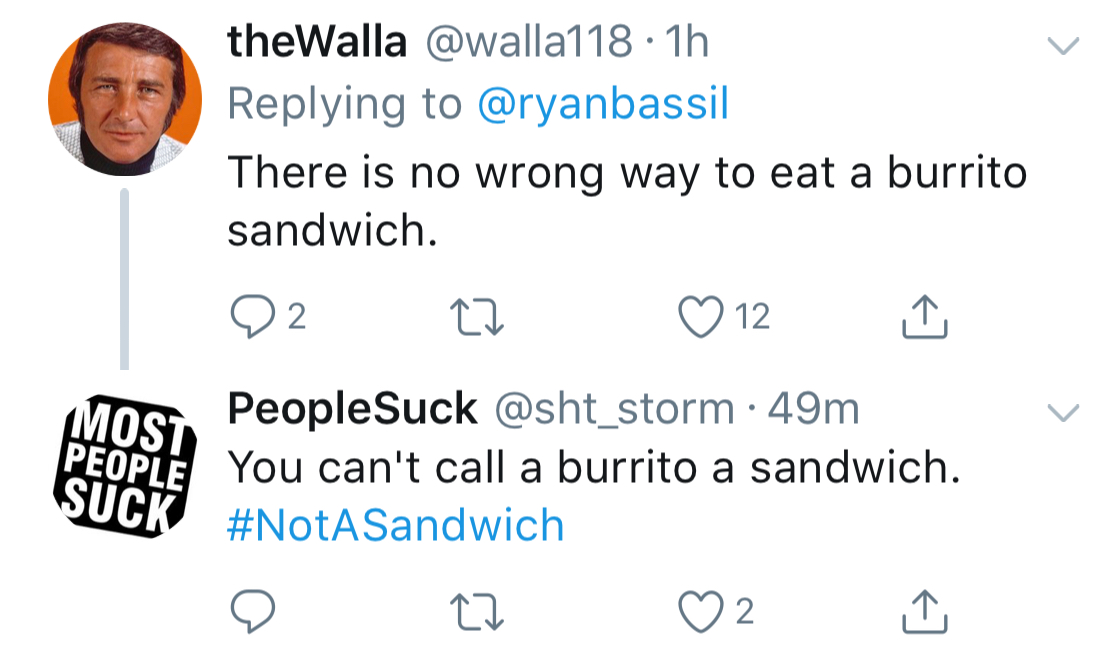Open theWalla's tweet text for details
This screenshot has width=1112, height=655.
pyautogui.click(x=626, y=201)
